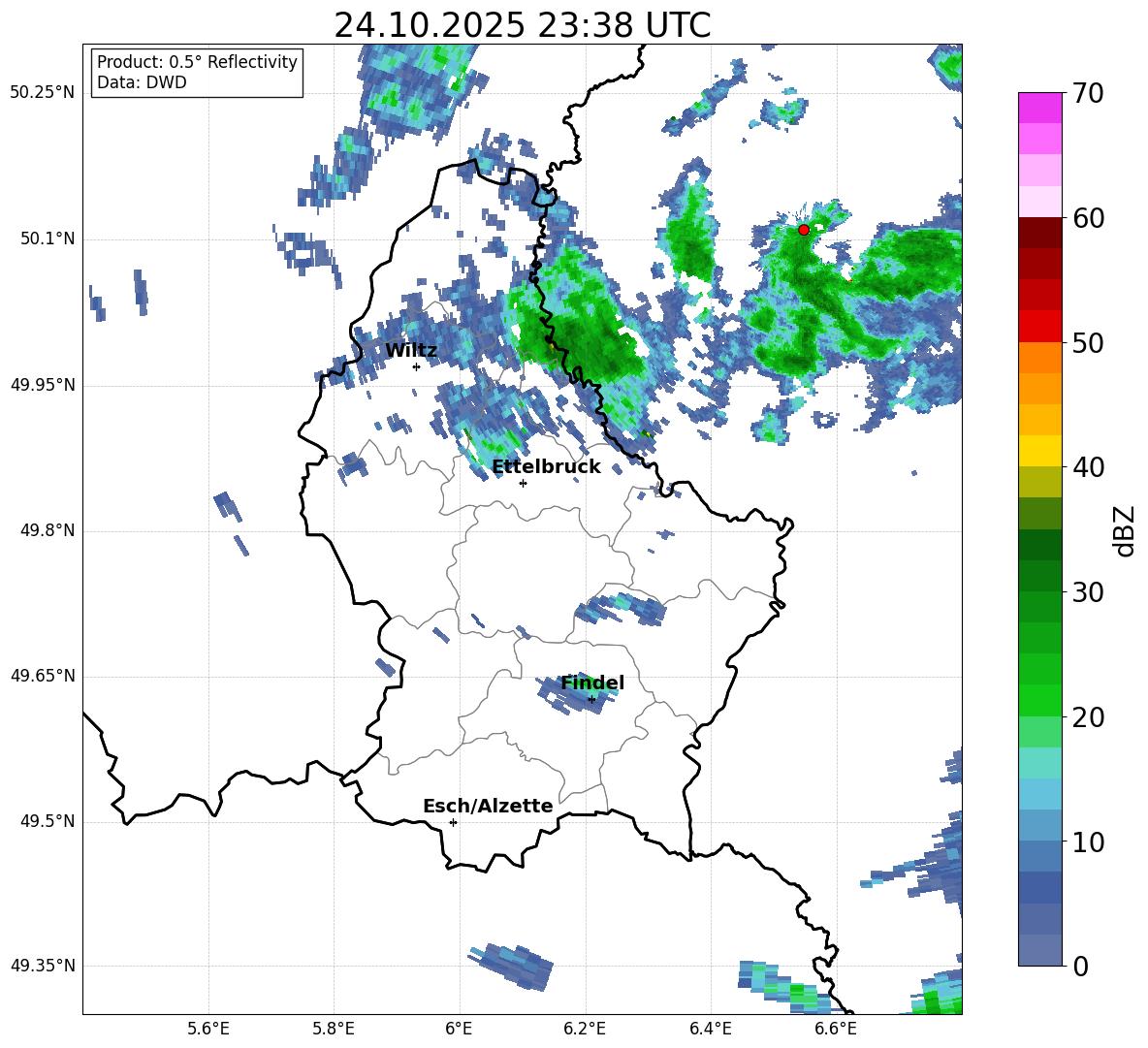This screenshot has height=1048, width=1148.
Task: Click the colorbar tick value 40
Action: coord(1087,467)
